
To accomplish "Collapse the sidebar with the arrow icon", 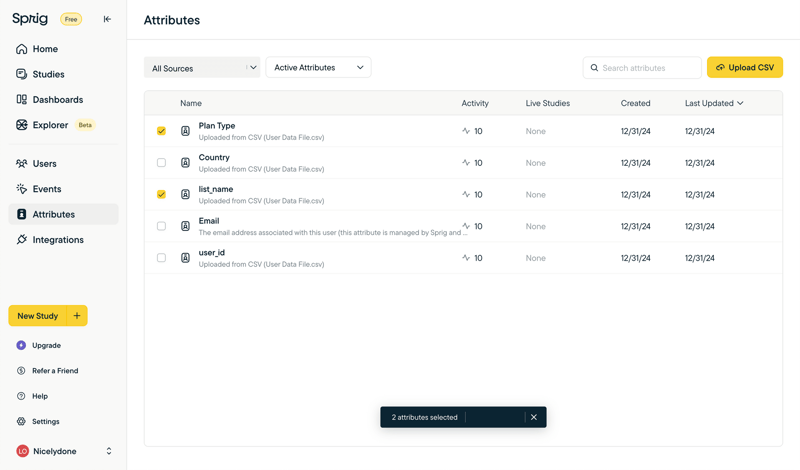I will tap(107, 19).
